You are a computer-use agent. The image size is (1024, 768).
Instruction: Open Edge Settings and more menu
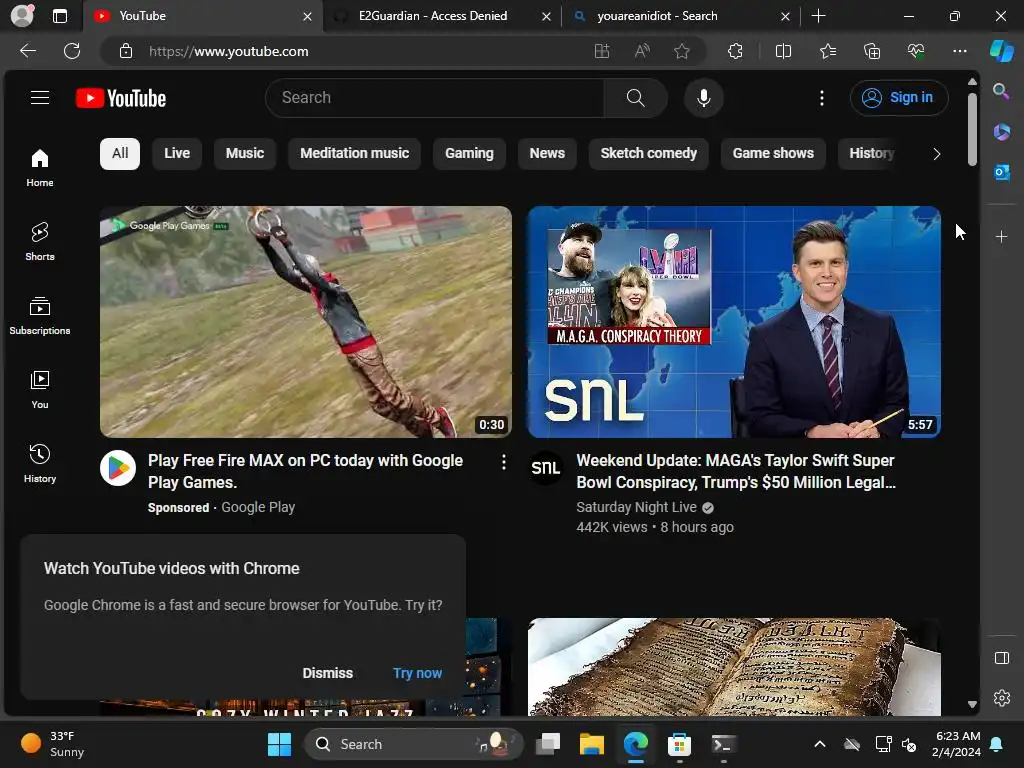[959, 51]
